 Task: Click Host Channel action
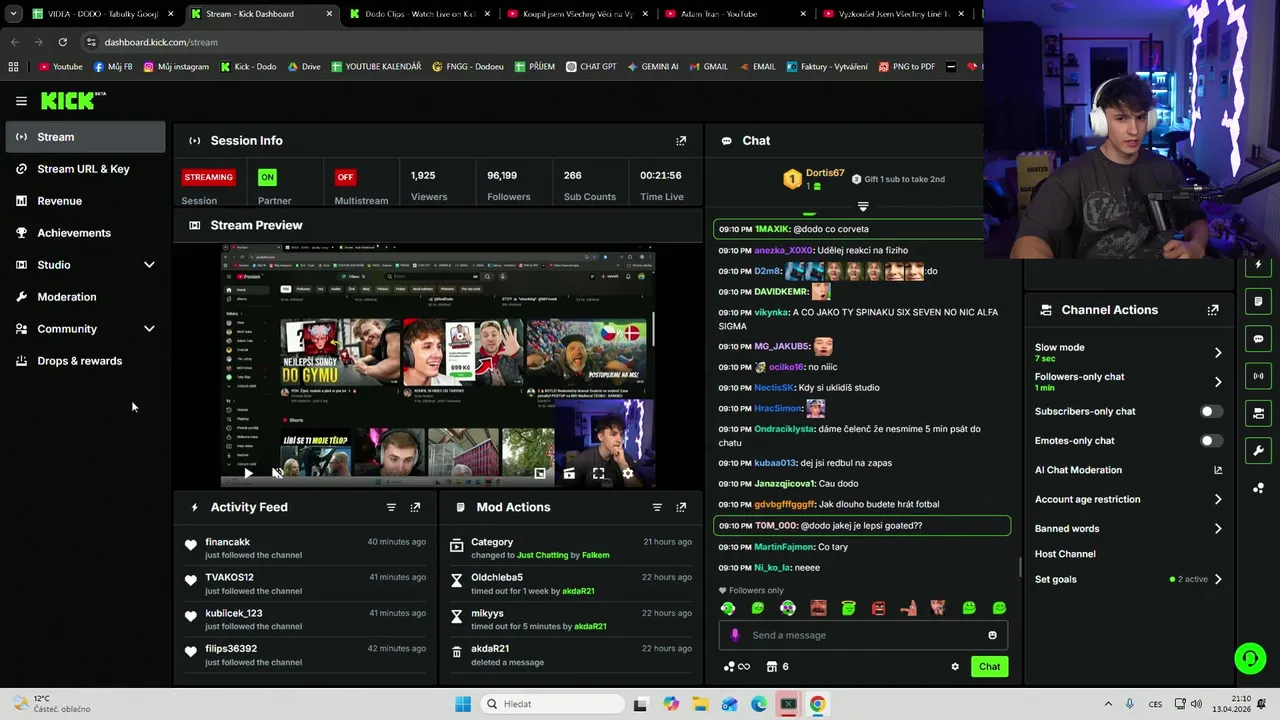pos(1065,554)
